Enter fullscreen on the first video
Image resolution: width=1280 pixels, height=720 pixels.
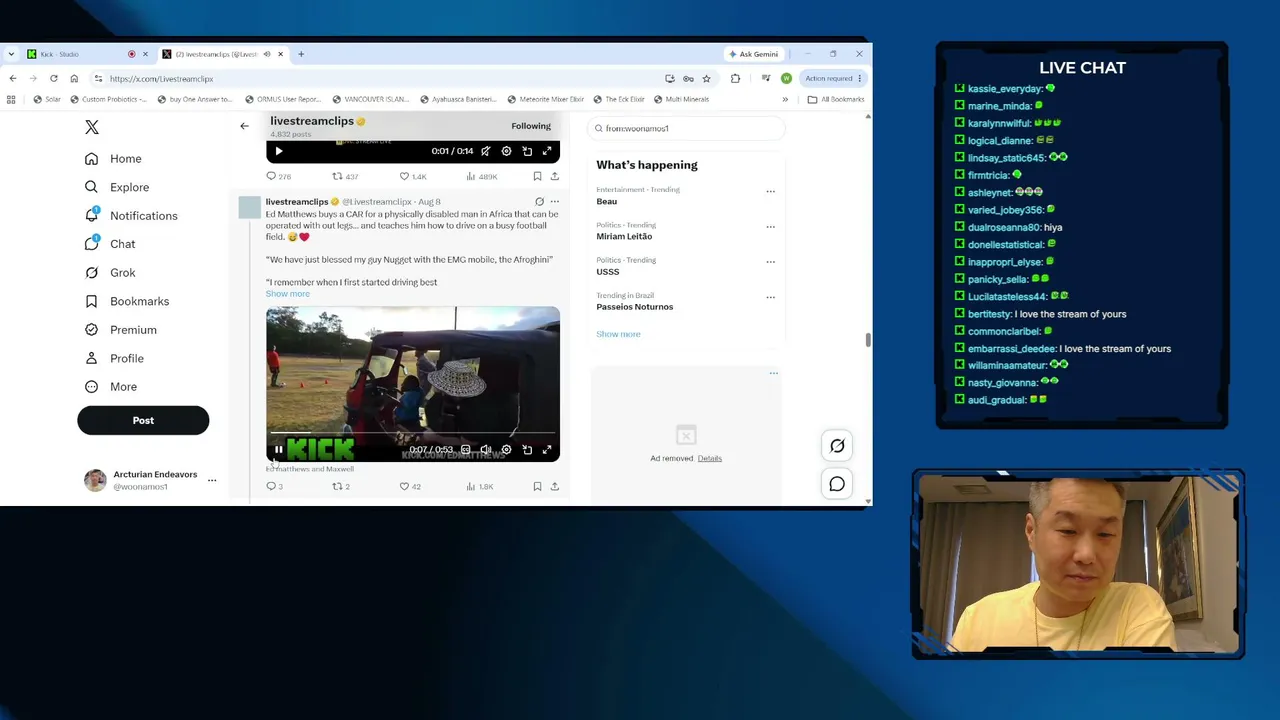pyautogui.click(x=547, y=152)
